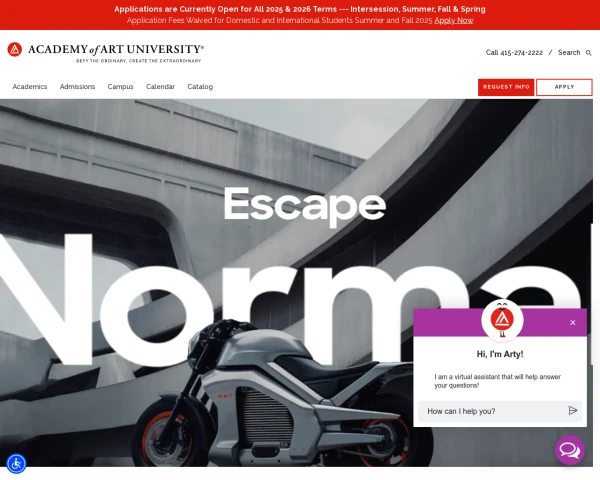Open the Campus menu
The height and width of the screenshot is (480, 600).
[x=121, y=87]
